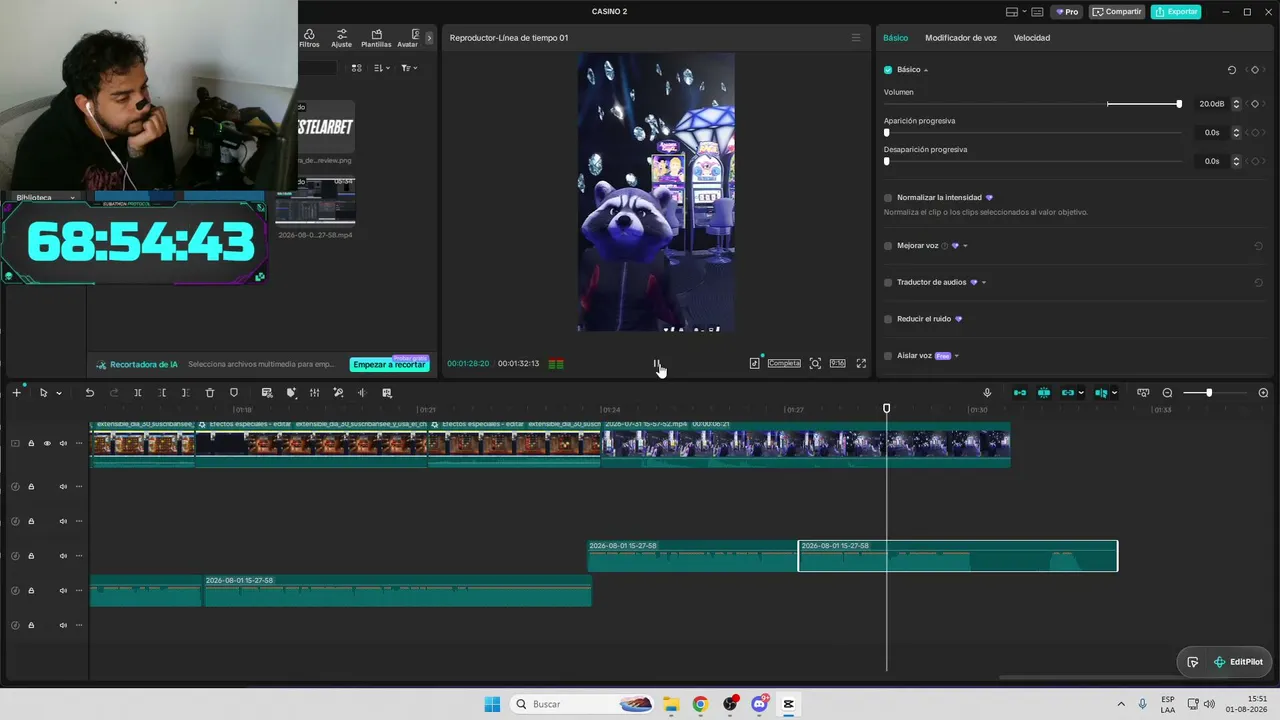The height and width of the screenshot is (720, 1280).
Task: Enable Aislar voz checkbox
Action: coord(888,356)
